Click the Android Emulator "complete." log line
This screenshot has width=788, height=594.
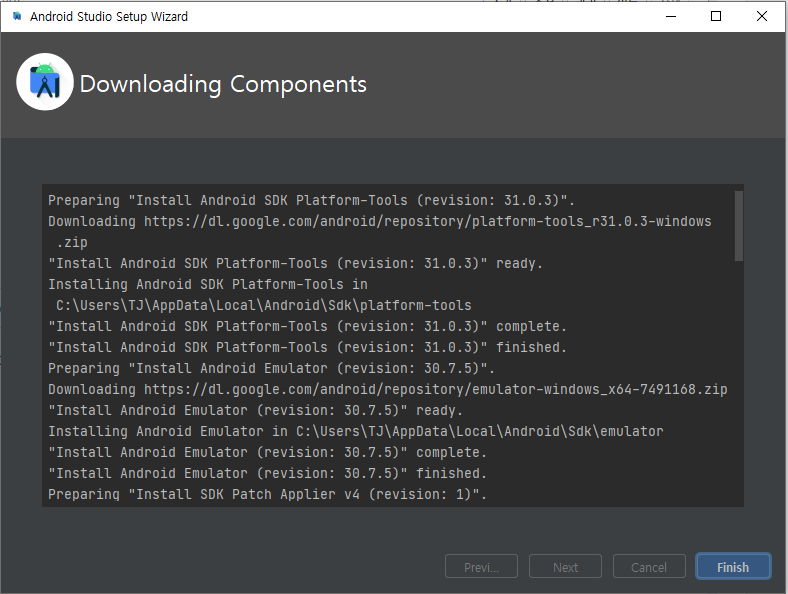point(267,453)
